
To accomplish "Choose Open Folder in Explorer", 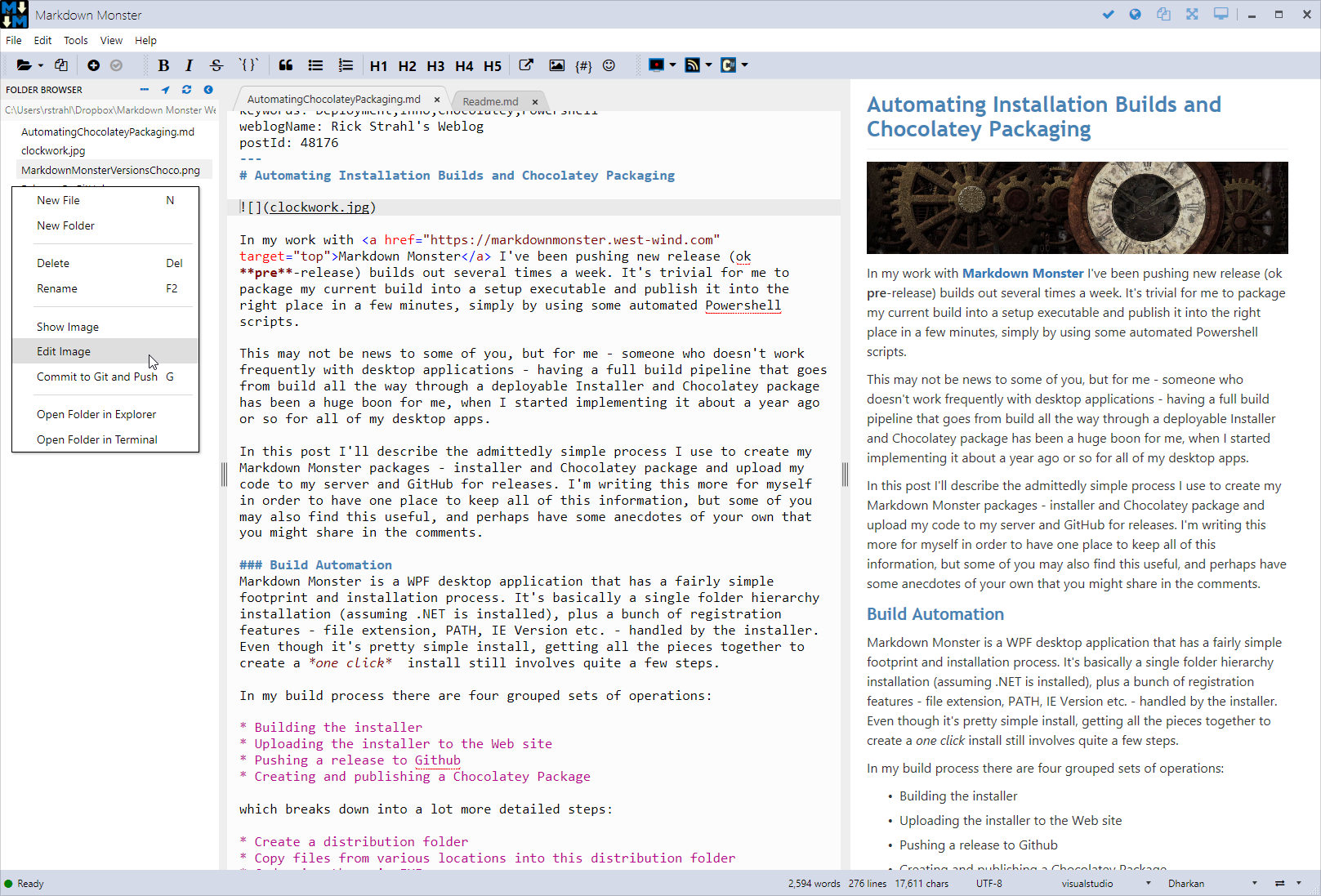I will 105,414.
